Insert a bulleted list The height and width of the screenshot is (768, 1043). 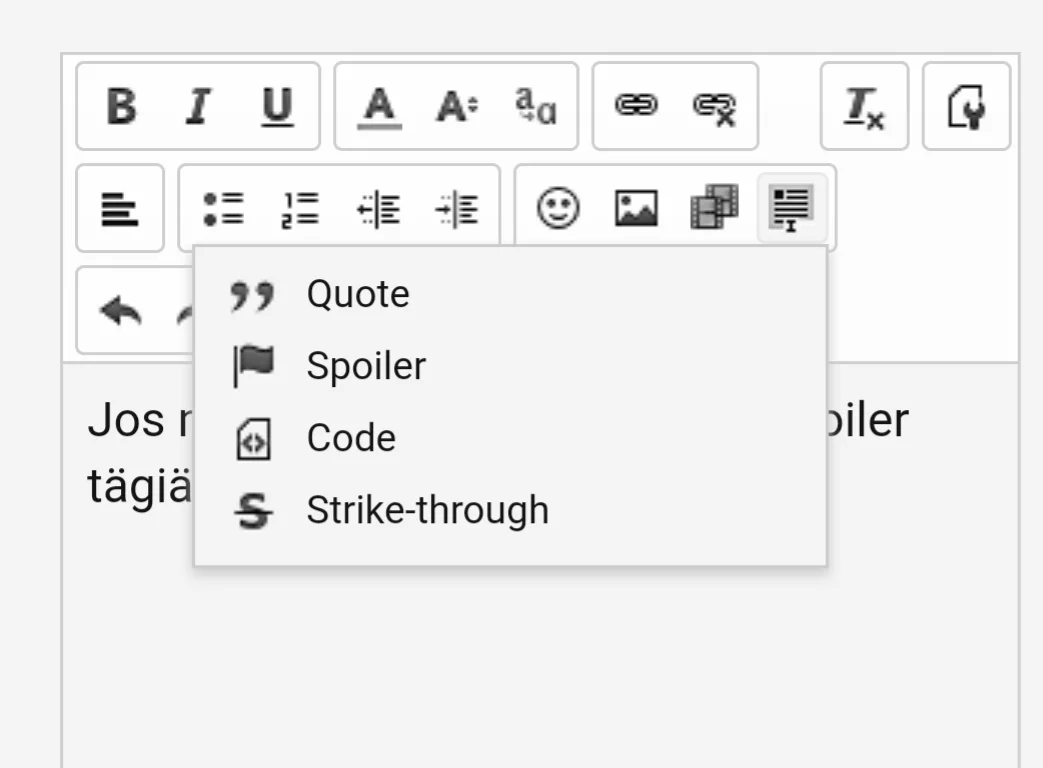(x=223, y=208)
